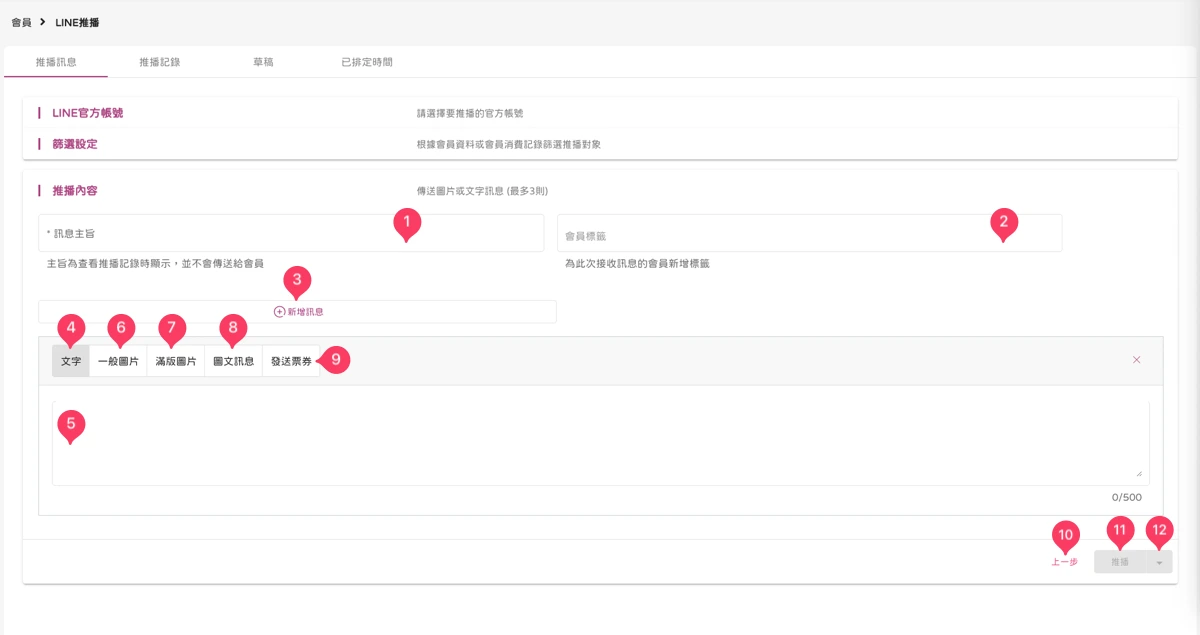The image size is (1200, 635).
Task: Expand the 篩選設定 section
Action: (x=600, y=144)
